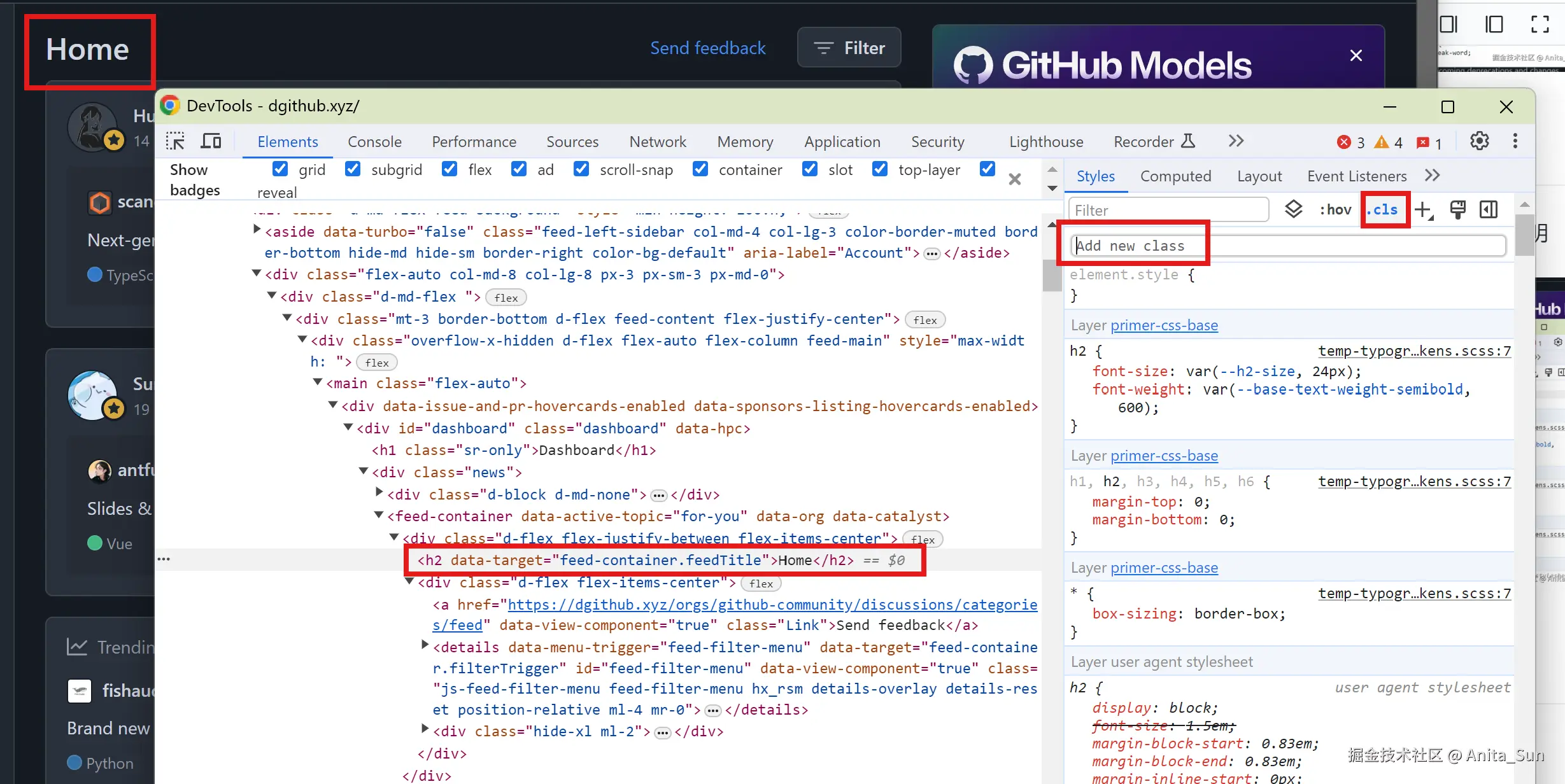Collapse the main flex-auto element
This screenshot has width=1565, height=784.
(318, 382)
